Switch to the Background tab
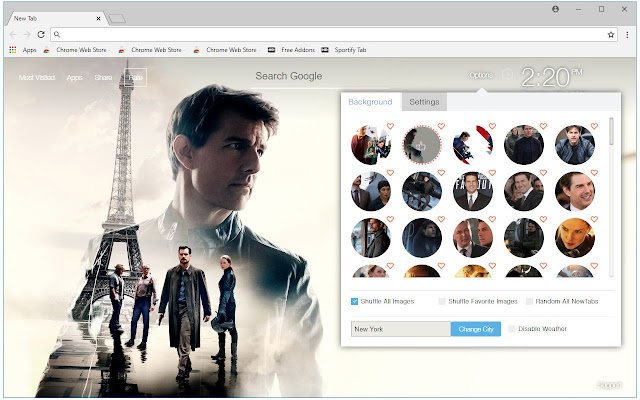The height and width of the screenshot is (400, 640). click(370, 102)
